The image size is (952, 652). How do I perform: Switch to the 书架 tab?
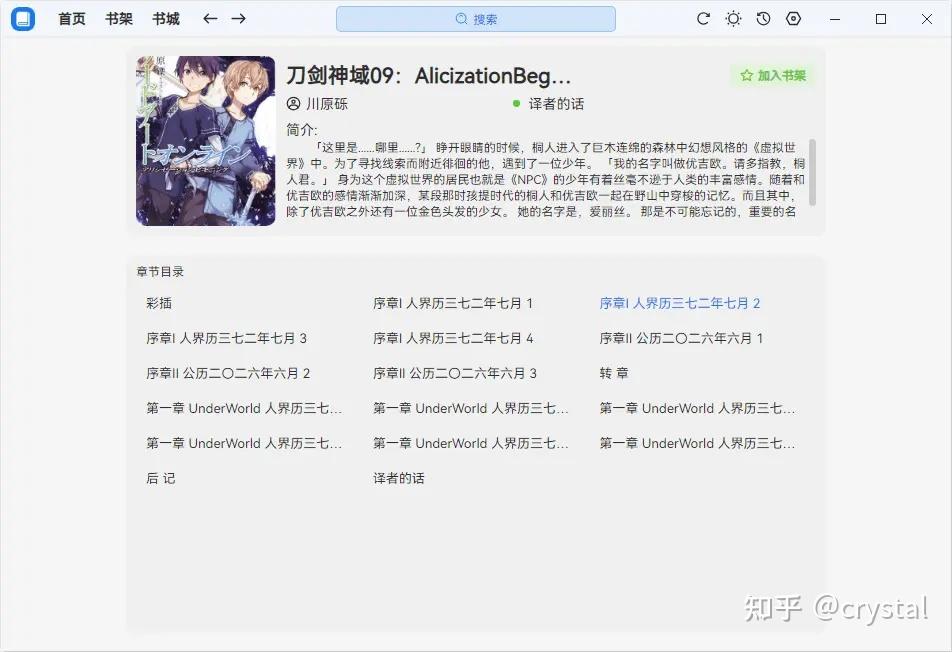(118, 18)
